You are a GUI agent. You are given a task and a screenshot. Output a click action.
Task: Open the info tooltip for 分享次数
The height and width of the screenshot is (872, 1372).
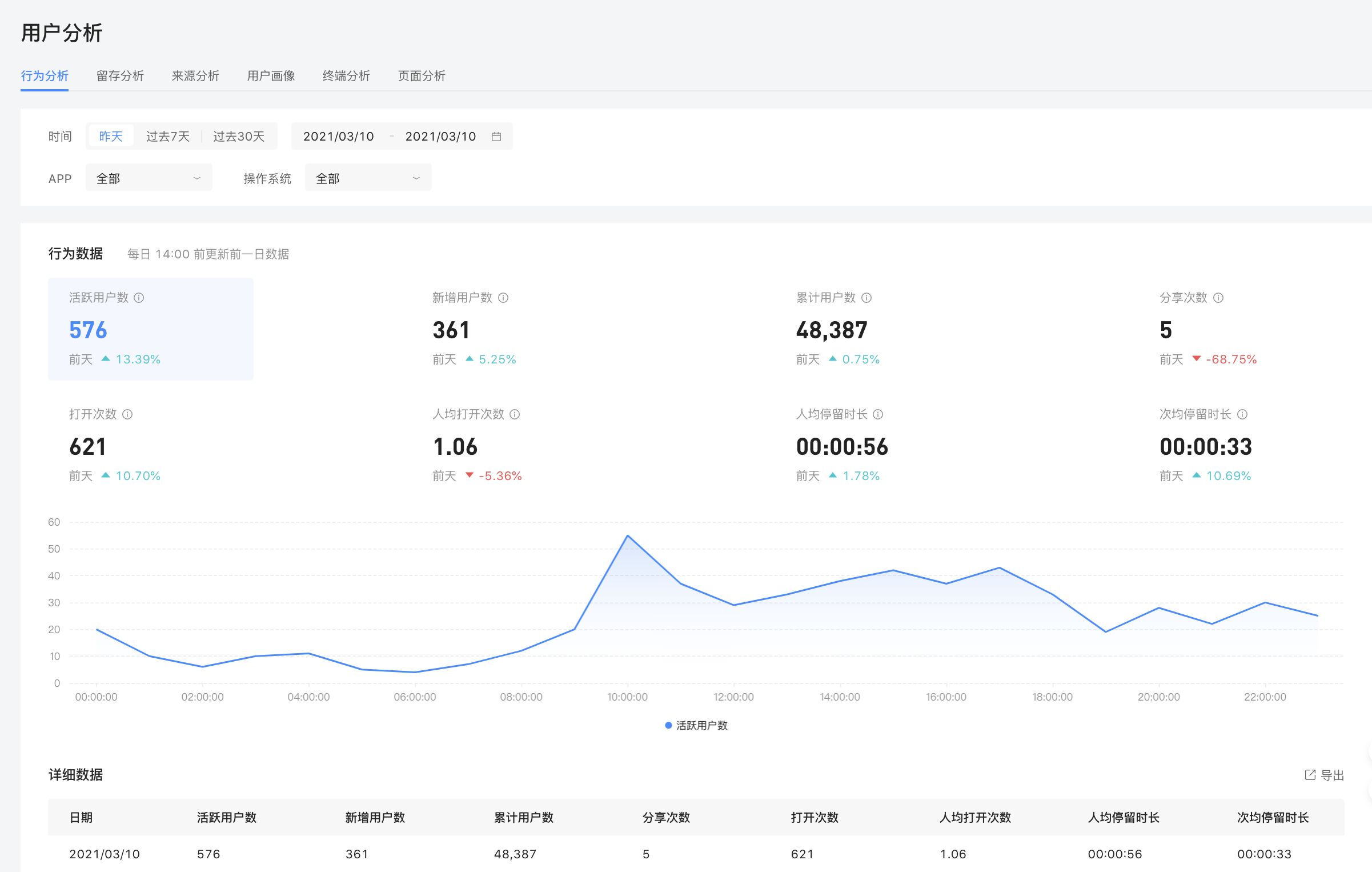[x=1218, y=298]
